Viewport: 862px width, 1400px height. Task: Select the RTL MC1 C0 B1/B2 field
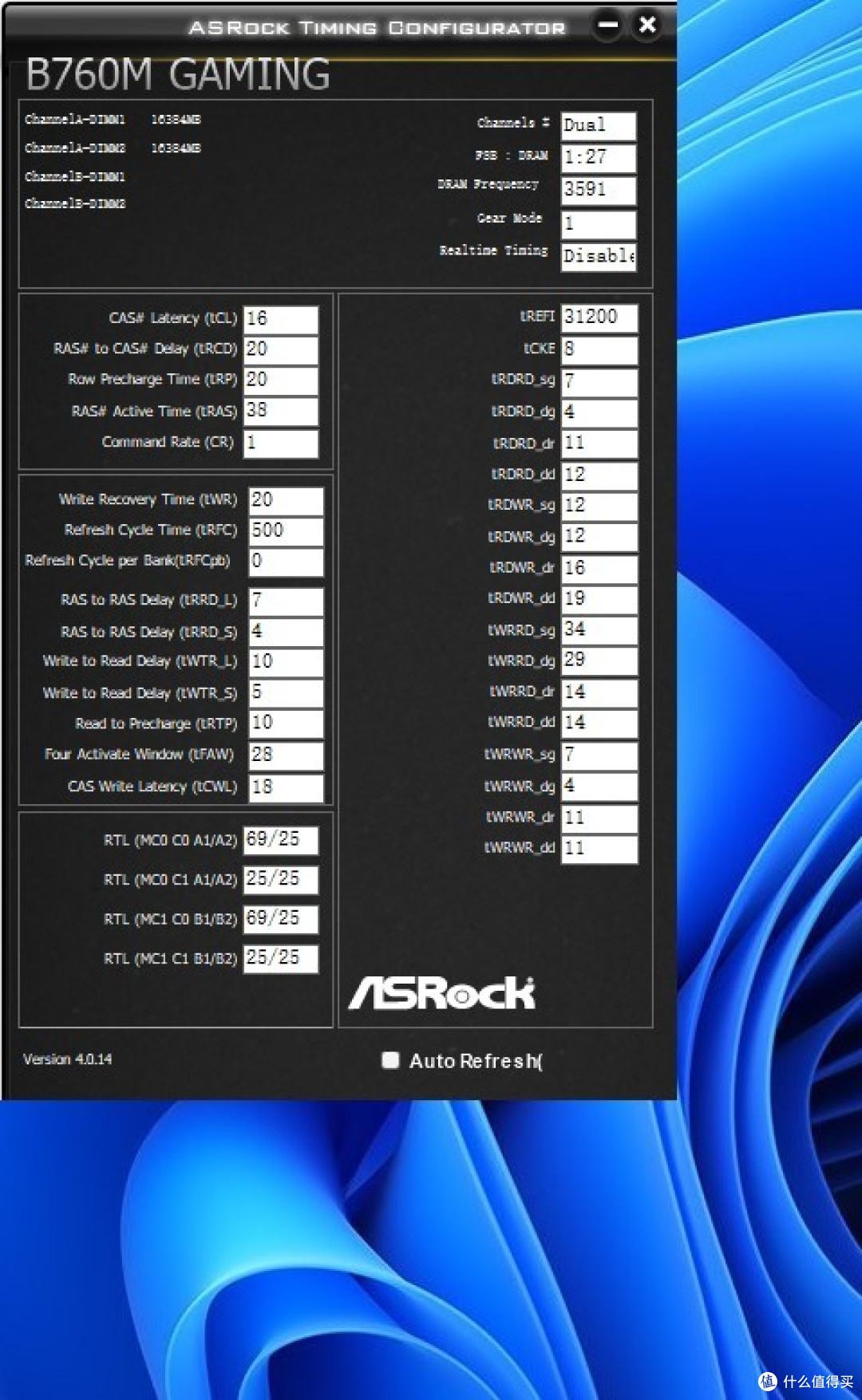[x=281, y=919]
